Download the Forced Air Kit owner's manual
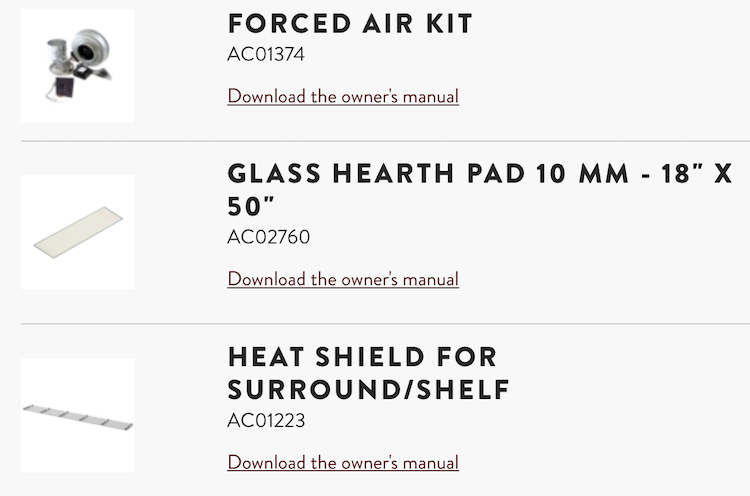The image size is (750, 496). point(343,97)
